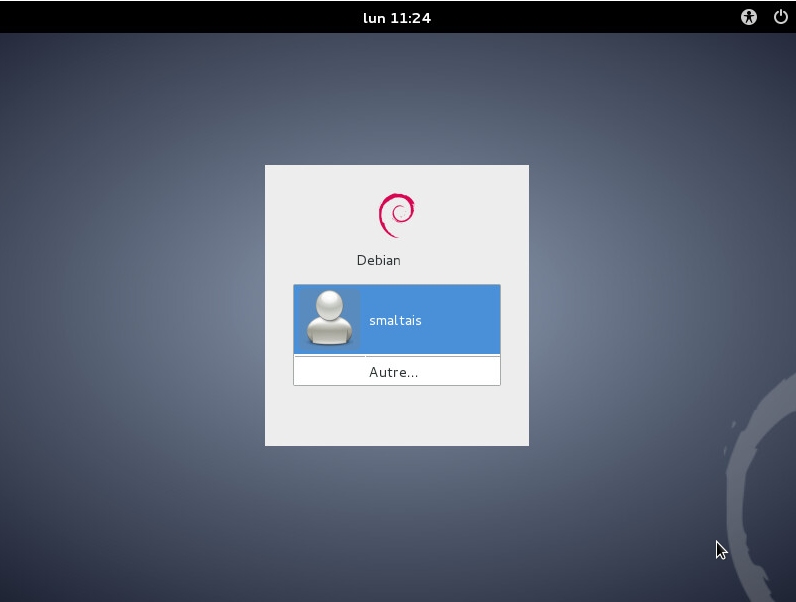Open the power options icon
Viewport: 796px width, 602px height.
780,17
